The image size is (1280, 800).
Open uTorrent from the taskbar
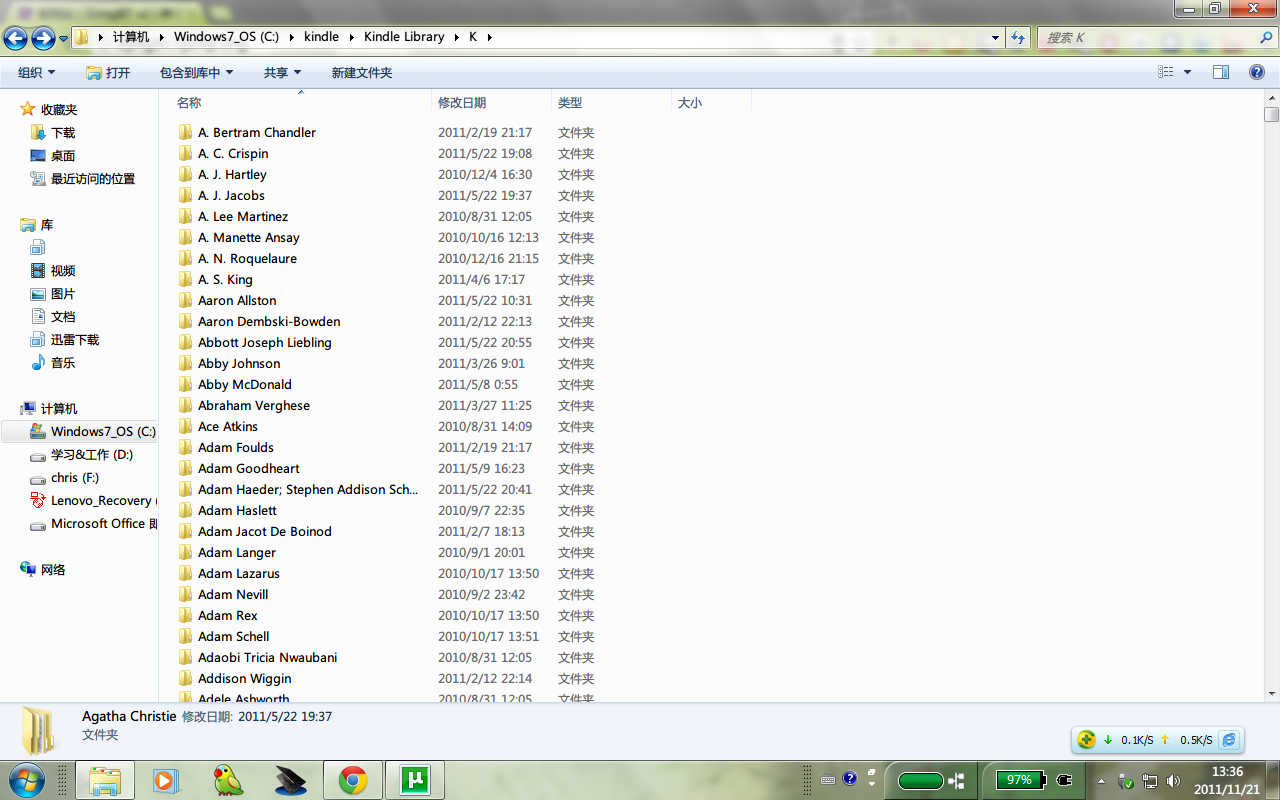[x=414, y=780]
